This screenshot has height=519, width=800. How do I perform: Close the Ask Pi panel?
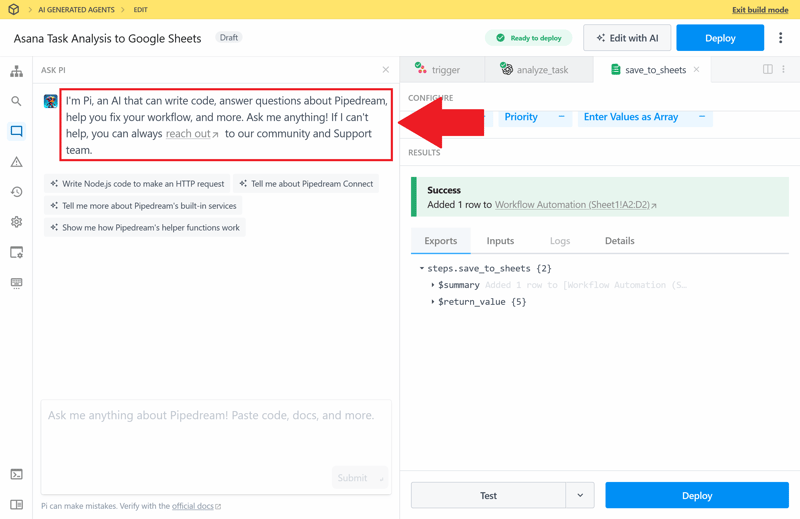tap(386, 69)
